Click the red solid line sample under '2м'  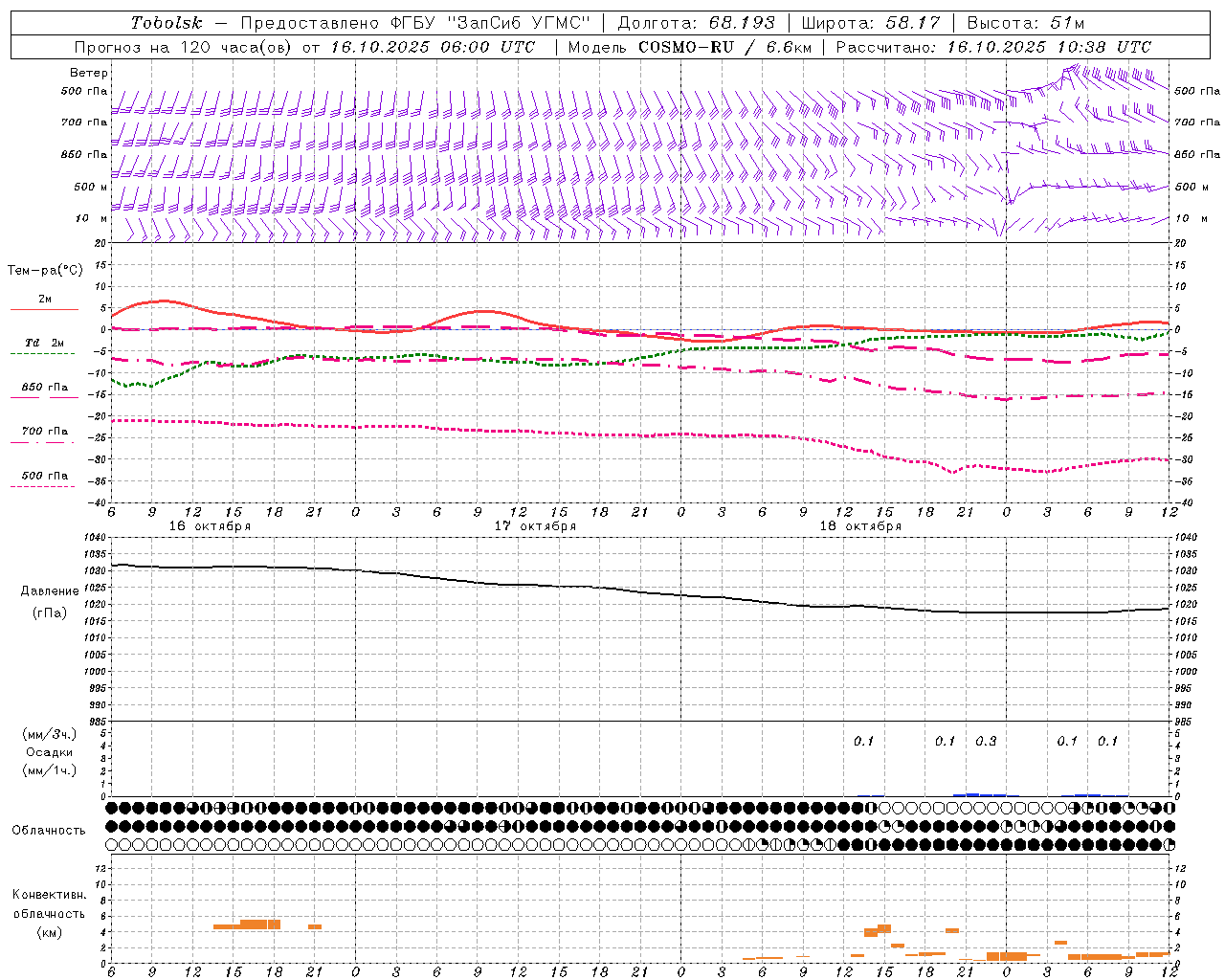(x=44, y=310)
